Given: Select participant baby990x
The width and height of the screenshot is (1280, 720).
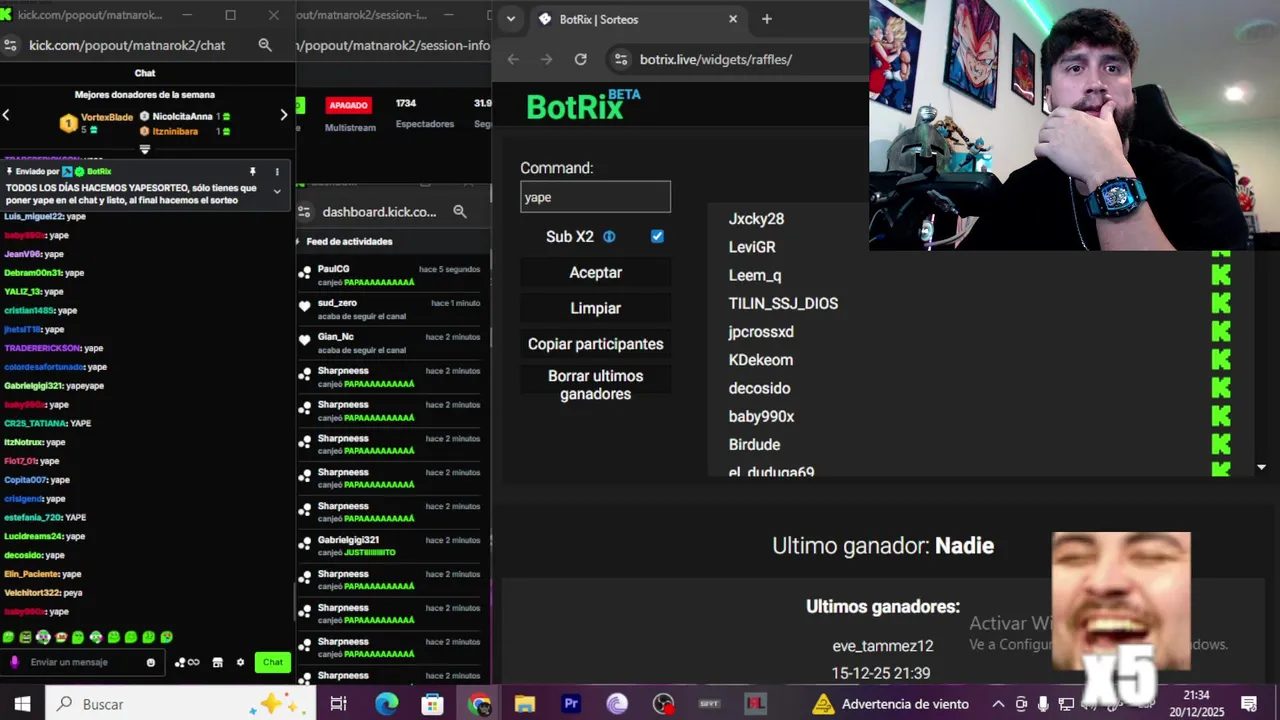Looking at the screenshot, I should click(x=761, y=416).
